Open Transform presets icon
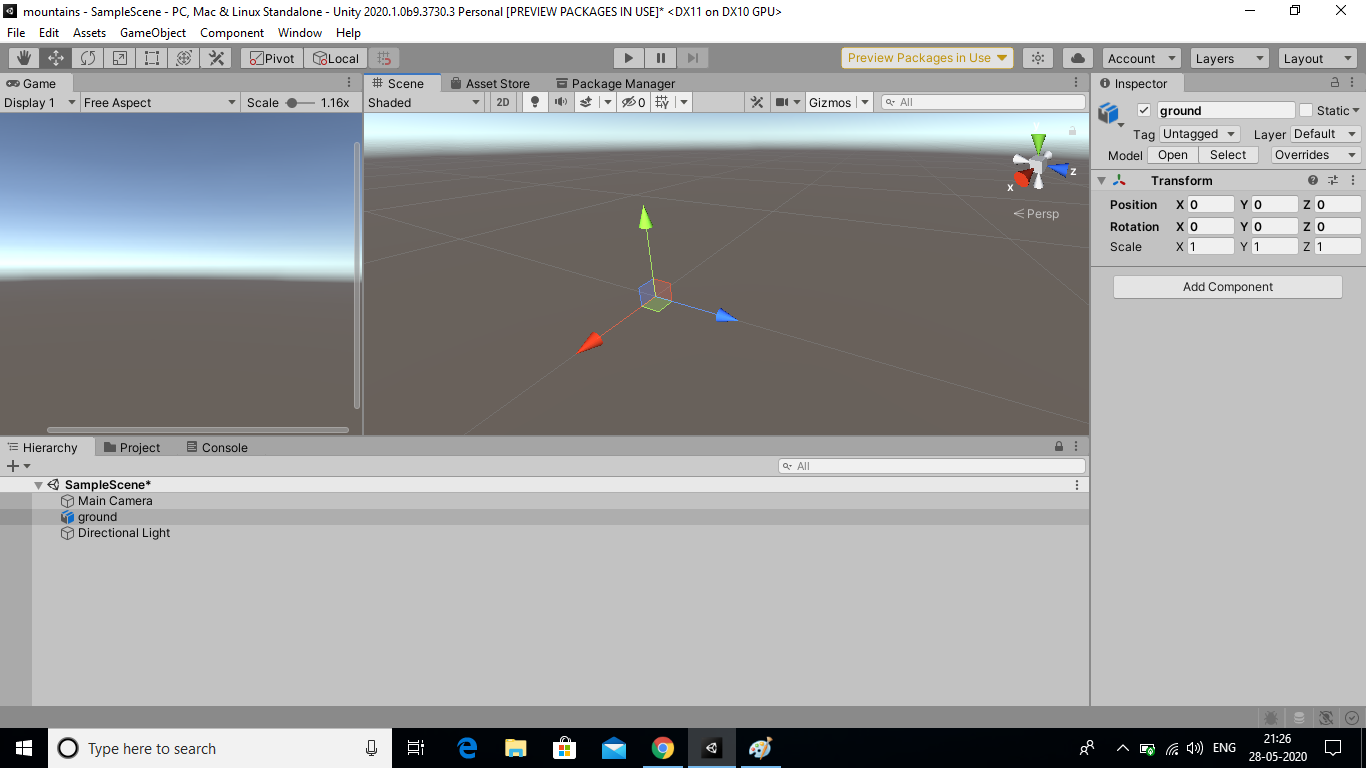 tap(1333, 181)
